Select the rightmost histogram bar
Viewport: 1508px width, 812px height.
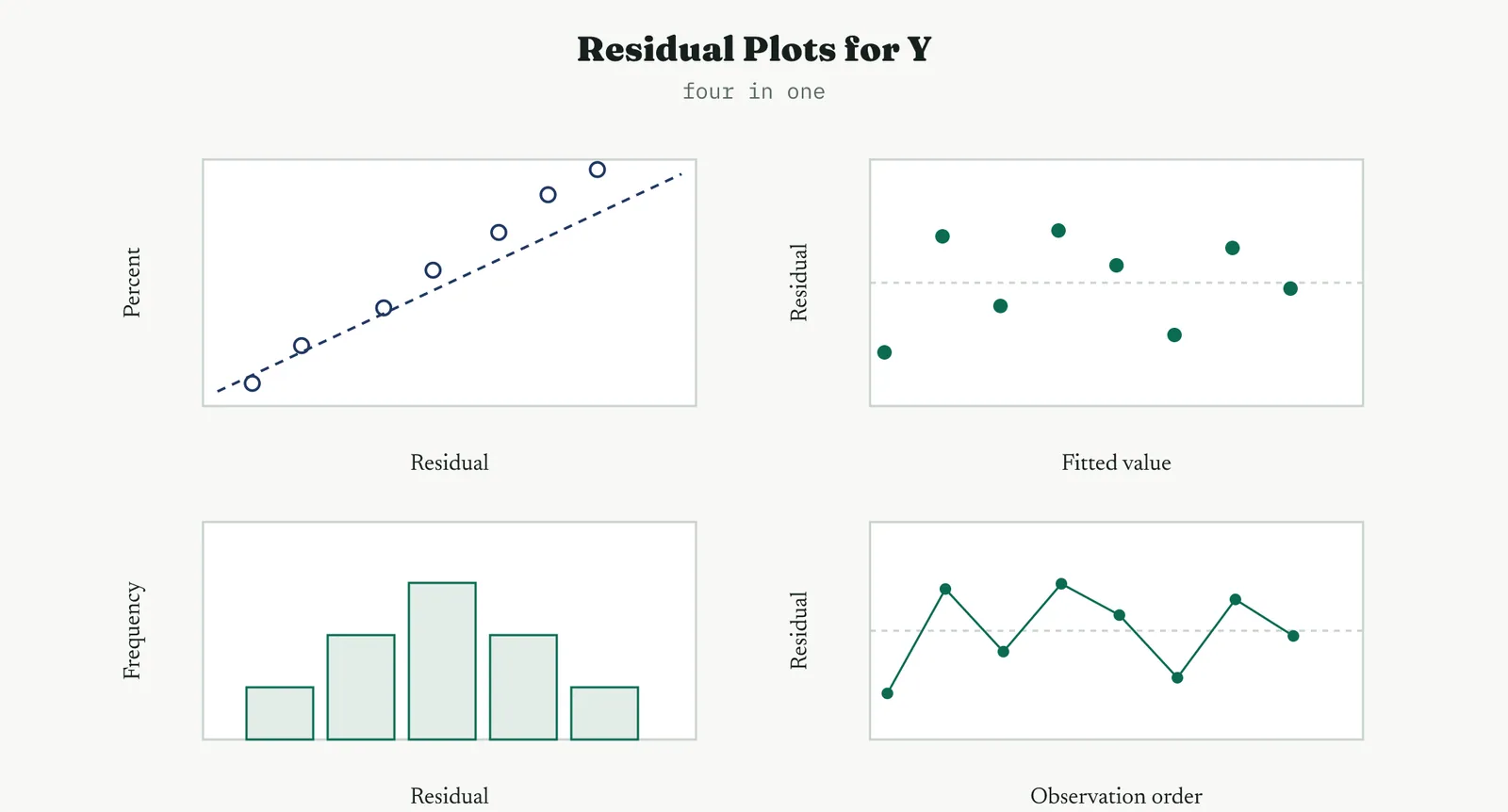[604, 713]
